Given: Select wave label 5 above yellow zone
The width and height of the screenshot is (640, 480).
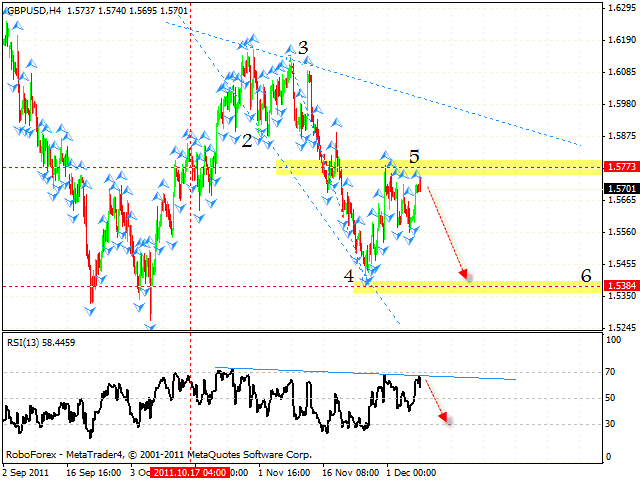Looking at the screenshot, I should [414, 156].
